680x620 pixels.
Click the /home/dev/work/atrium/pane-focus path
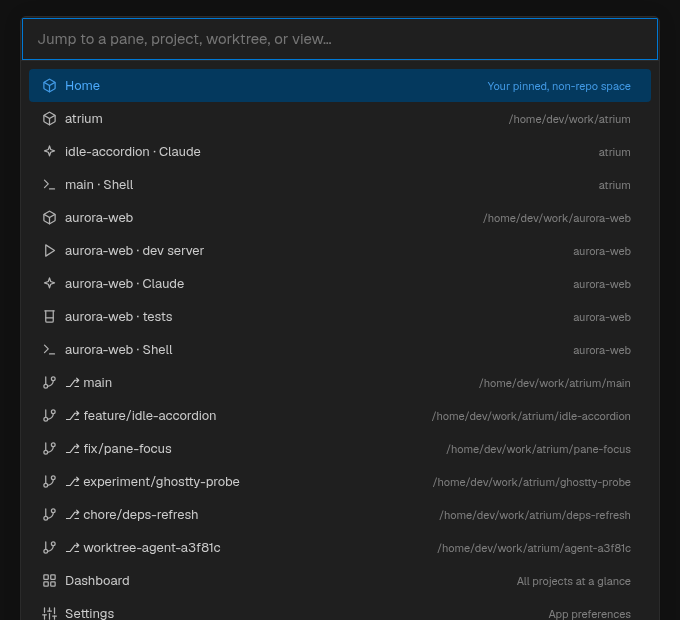[x=538, y=449]
